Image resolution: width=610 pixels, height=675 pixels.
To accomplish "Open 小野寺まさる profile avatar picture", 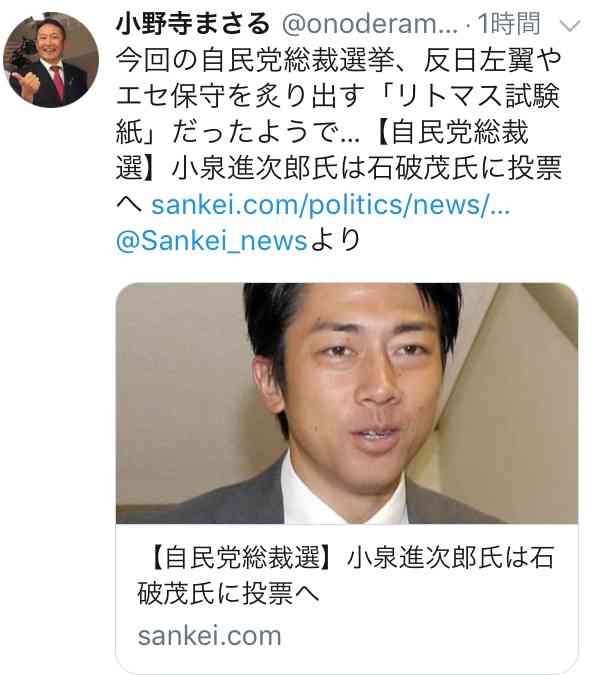I will [x=51, y=60].
